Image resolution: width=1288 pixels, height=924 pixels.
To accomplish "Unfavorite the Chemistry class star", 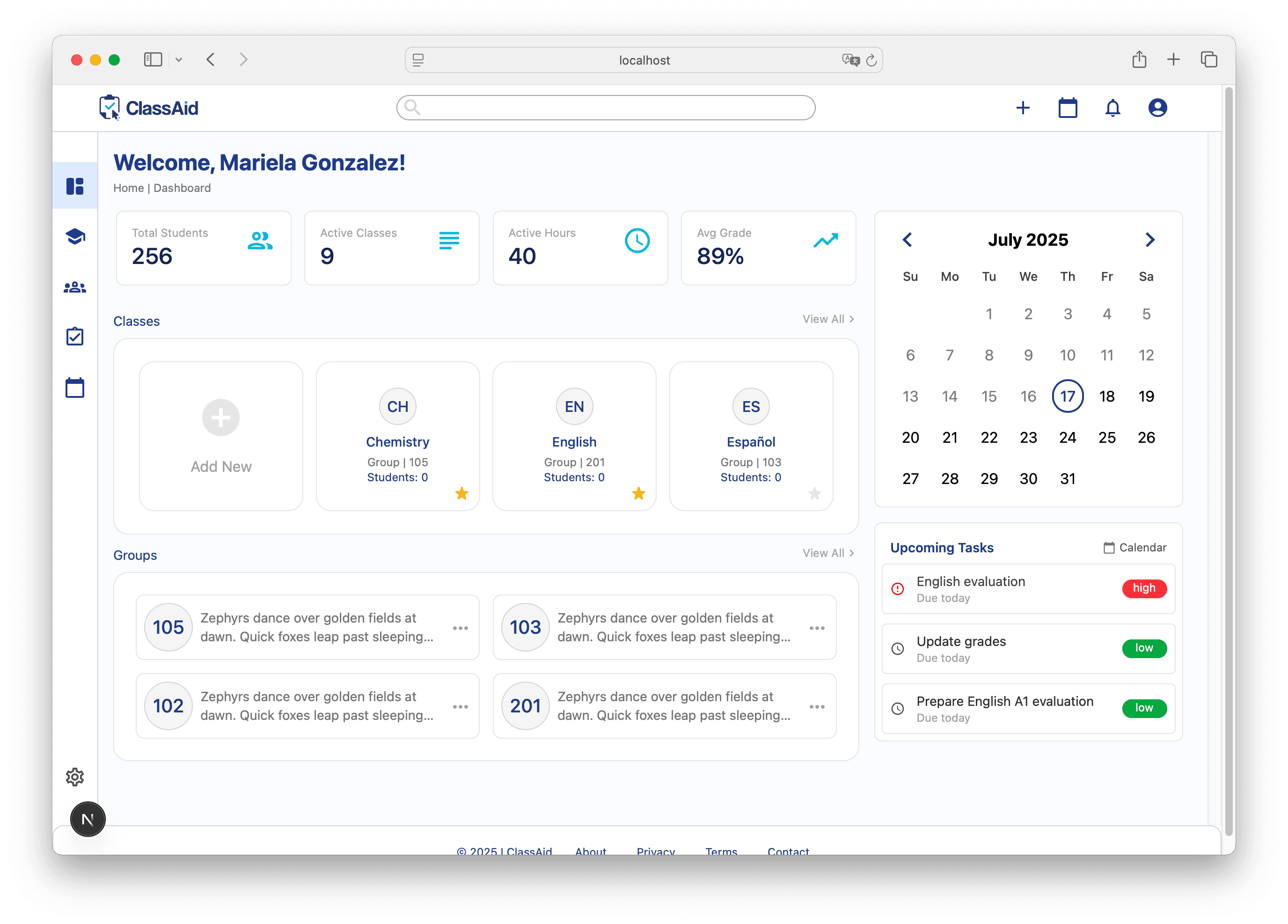I will (x=461, y=493).
